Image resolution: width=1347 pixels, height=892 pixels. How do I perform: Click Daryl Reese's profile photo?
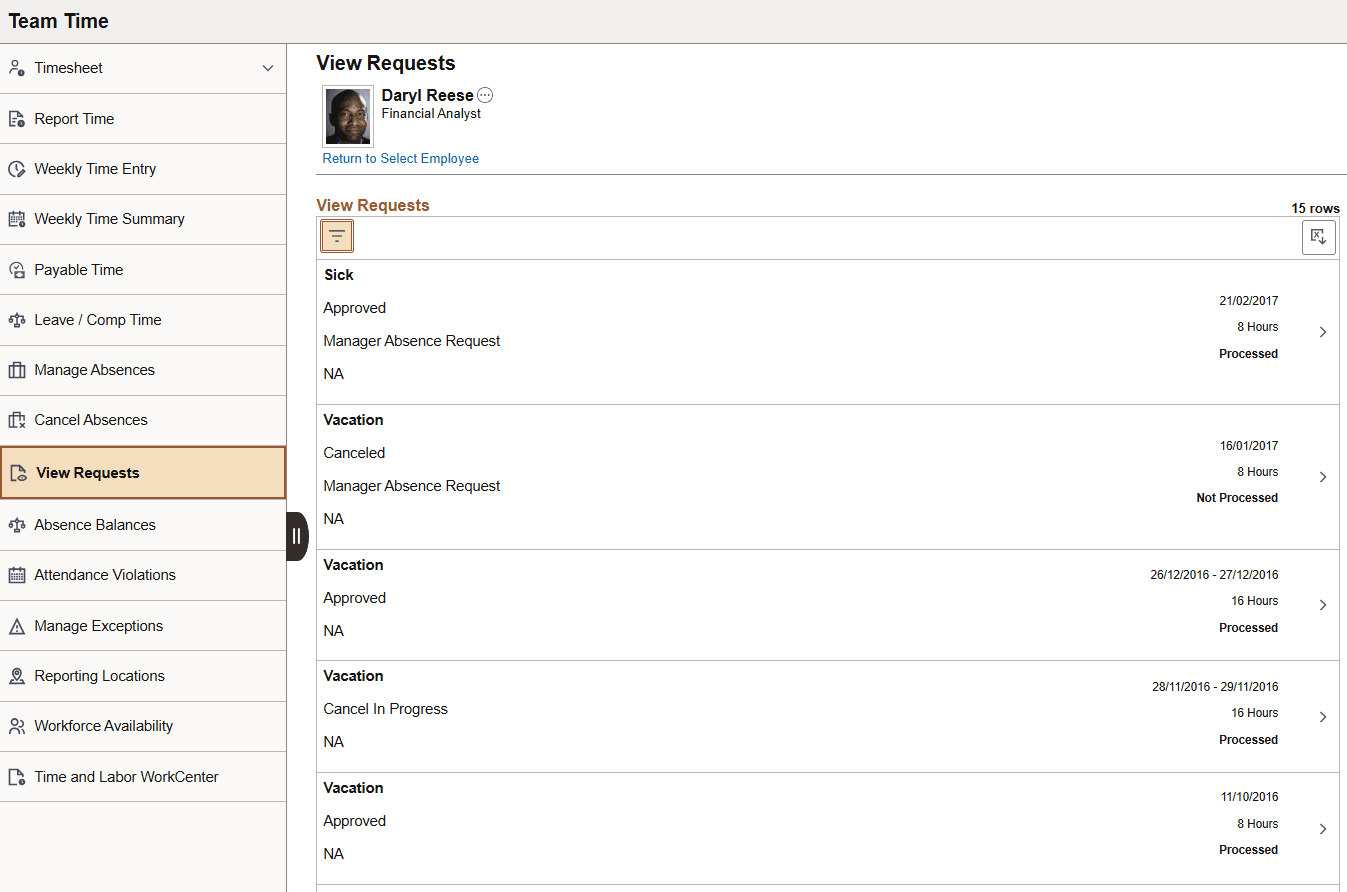pos(347,116)
